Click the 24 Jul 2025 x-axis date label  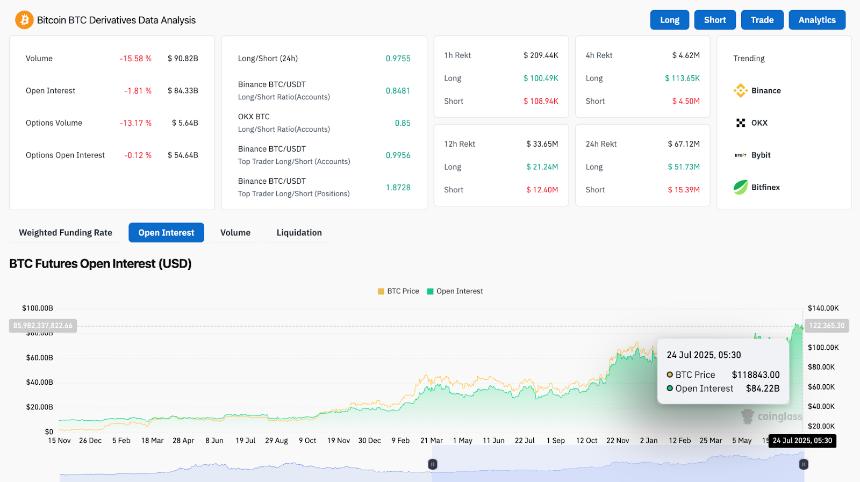(x=802, y=440)
